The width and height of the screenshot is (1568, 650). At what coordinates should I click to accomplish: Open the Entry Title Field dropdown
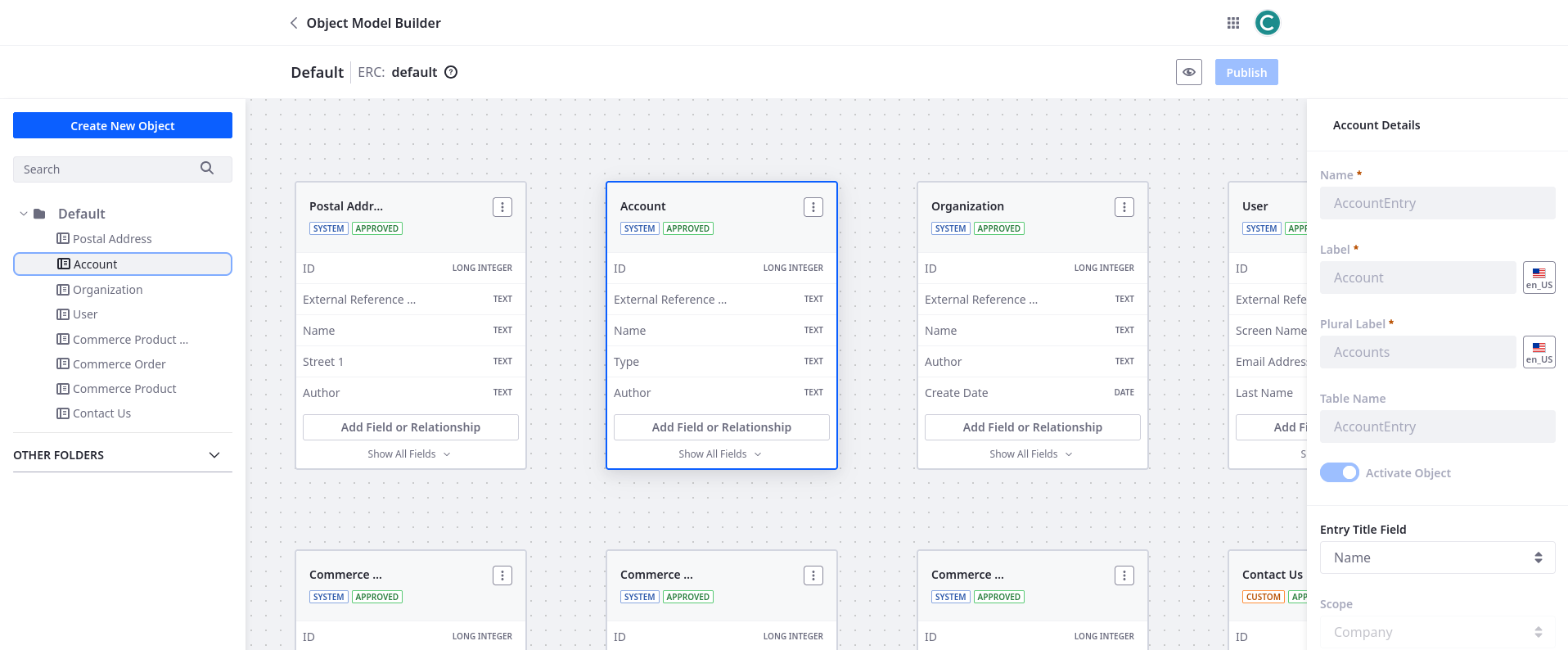click(1436, 557)
